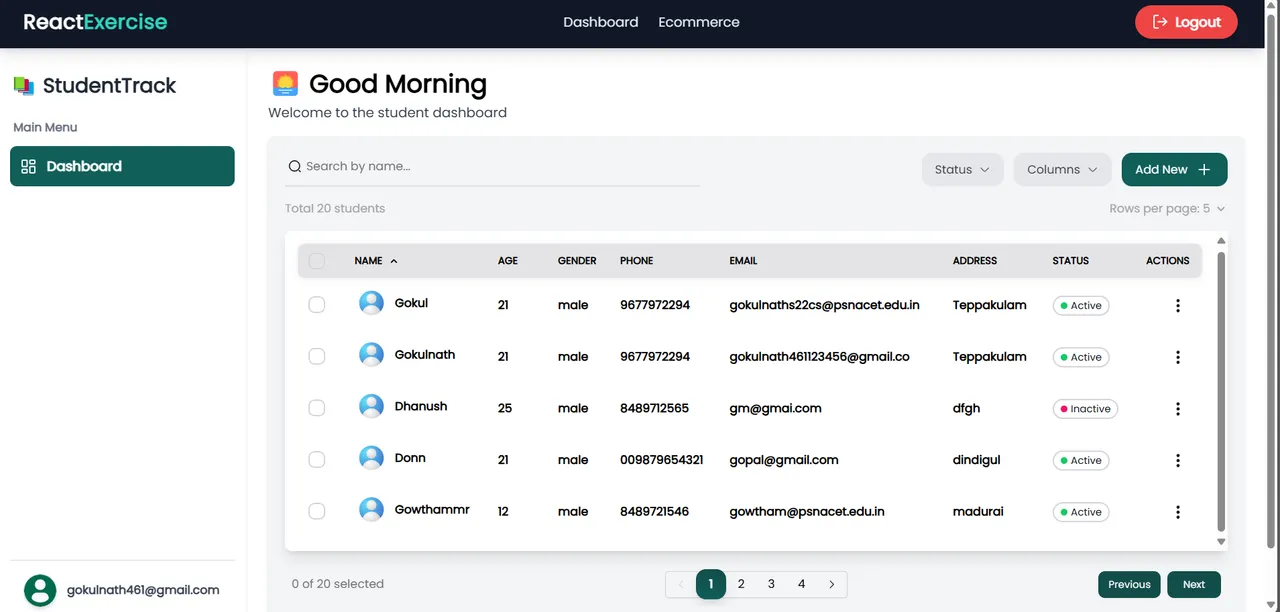Tick the checkbox for Donn

click(x=317, y=460)
